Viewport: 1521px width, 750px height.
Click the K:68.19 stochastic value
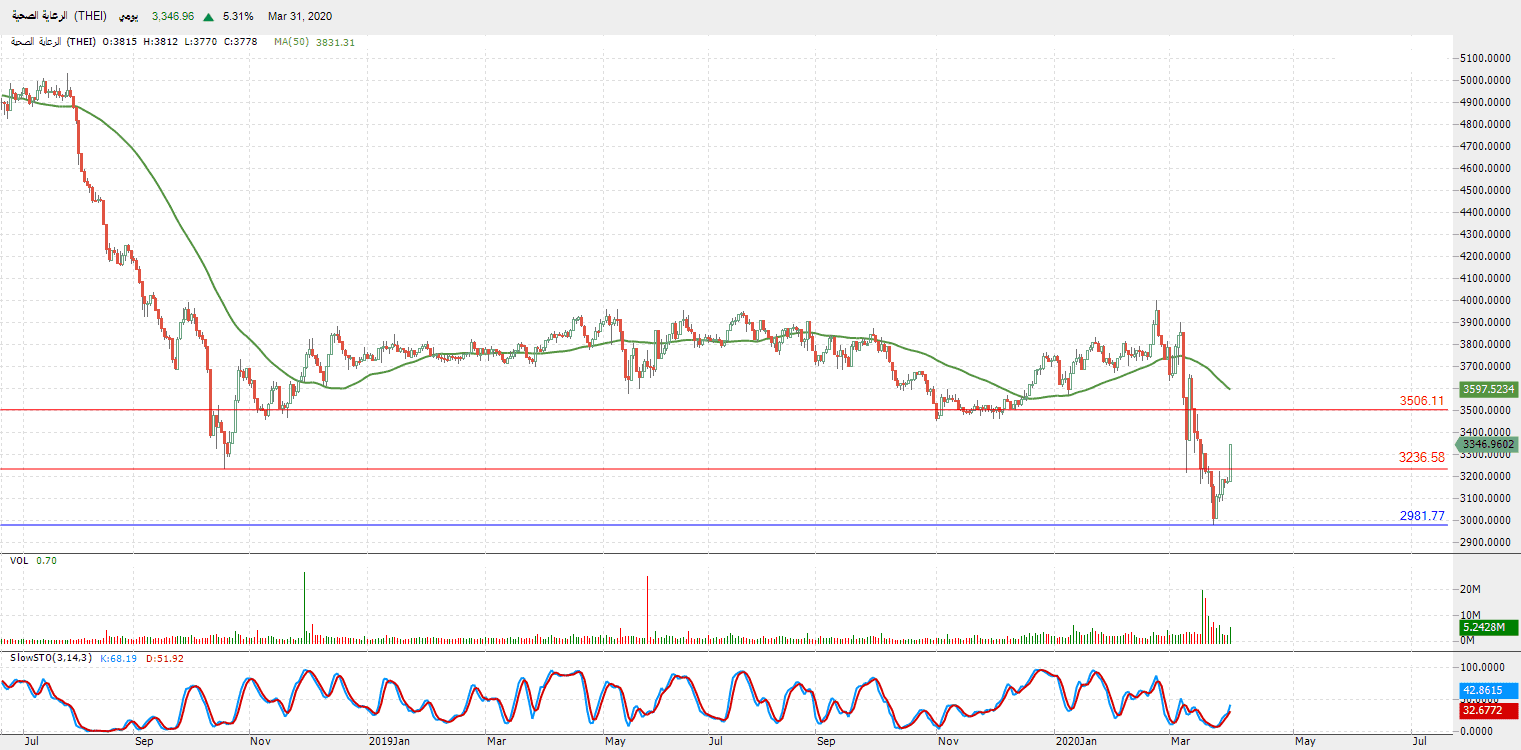[x=118, y=657]
